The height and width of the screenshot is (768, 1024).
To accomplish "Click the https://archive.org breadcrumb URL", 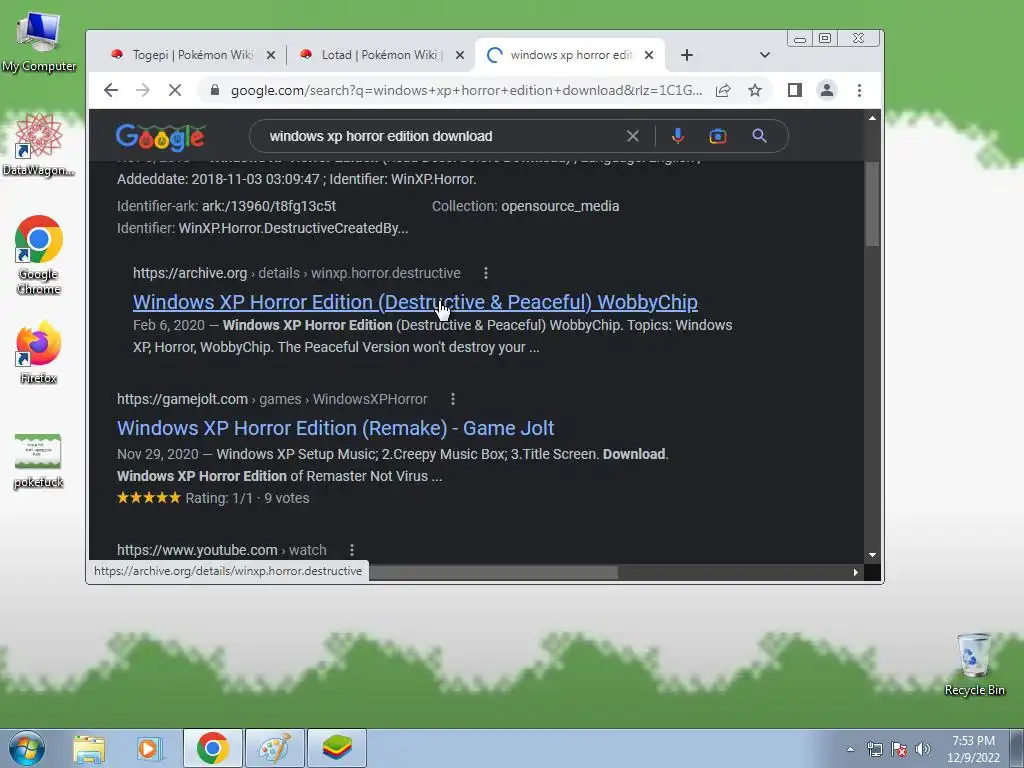I will click(x=190, y=273).
